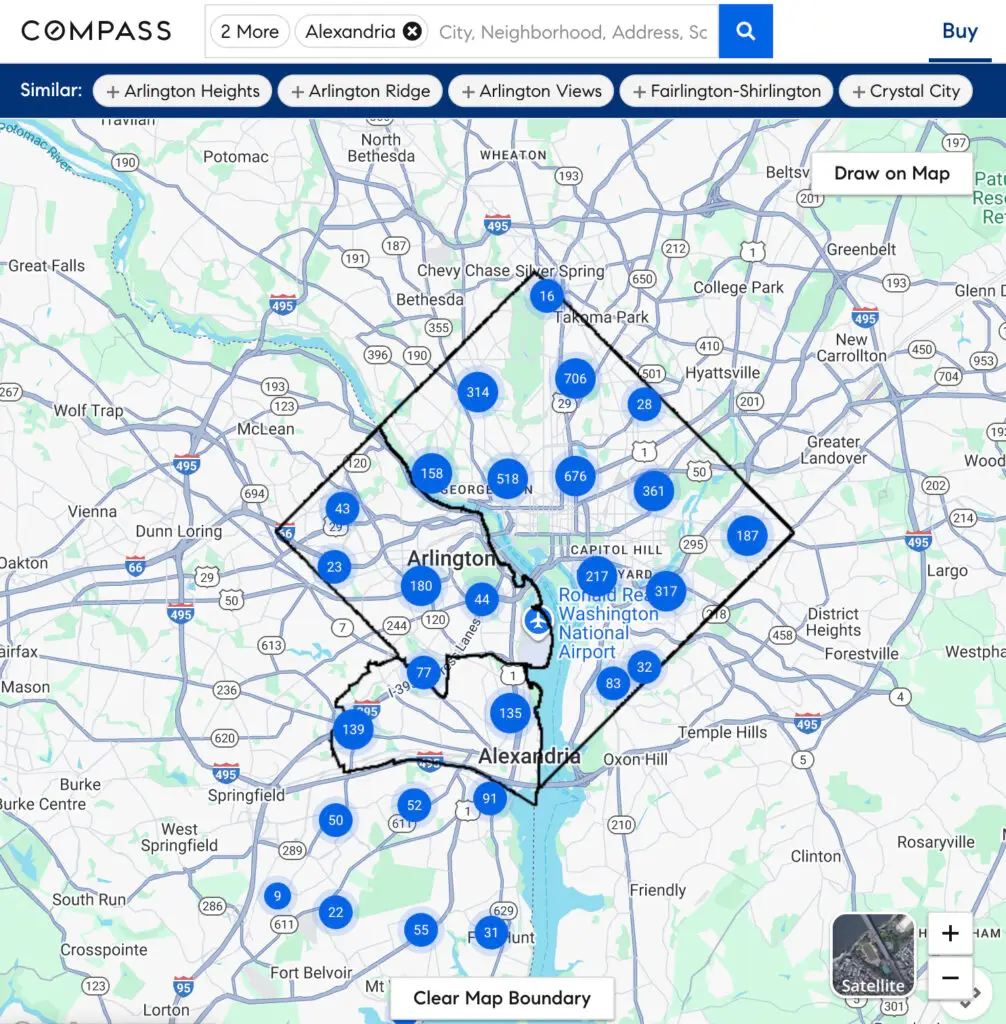This screenshot has width=1006, height=1024.
Task: Open the 518 listings cluster marker
Action: coord(508,478)
